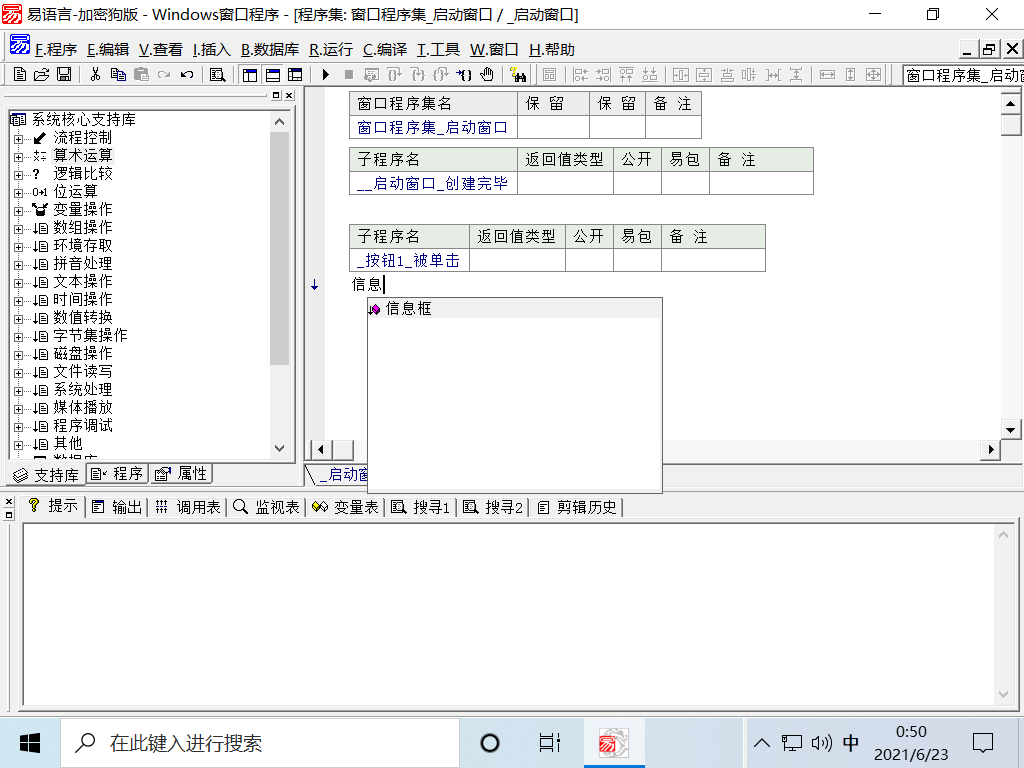Screen dimensions: 1024x768
Task: Click the 易语言 icon in the taskbar
Action: coord(614,743)
